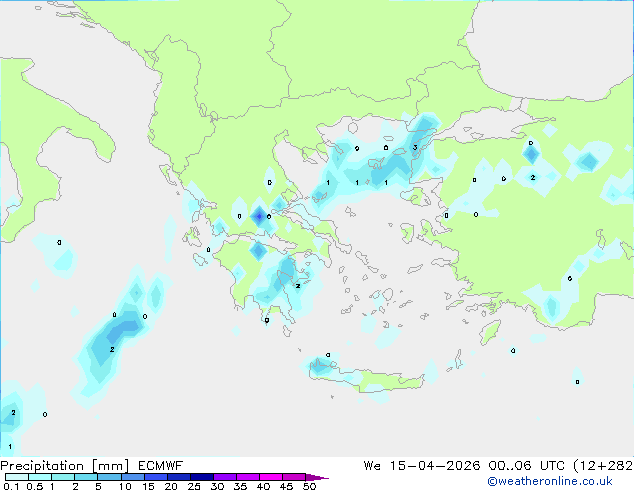Click the '3' precipitation value on the map

coord(415,148)
